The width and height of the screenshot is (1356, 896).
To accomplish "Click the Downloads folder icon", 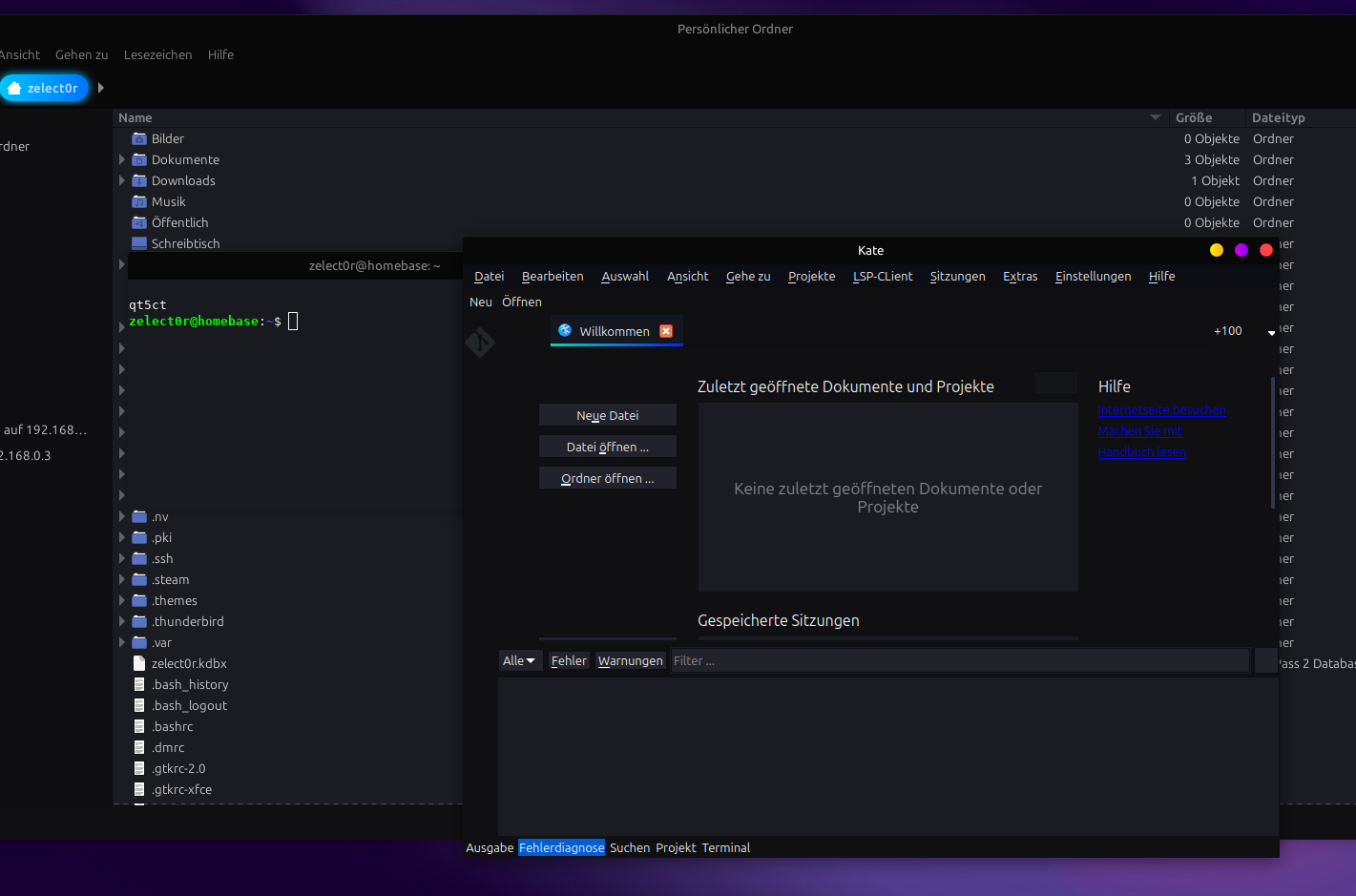I will pos(139,180).
